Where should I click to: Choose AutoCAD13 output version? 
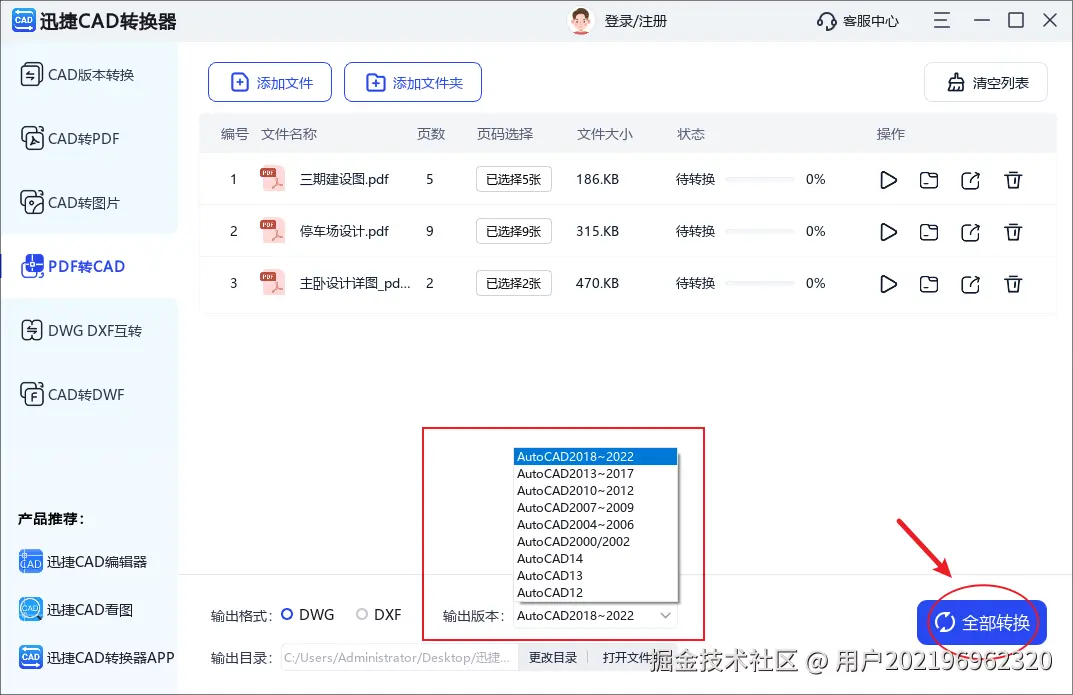pyautogui.click(x=595, y=576)
